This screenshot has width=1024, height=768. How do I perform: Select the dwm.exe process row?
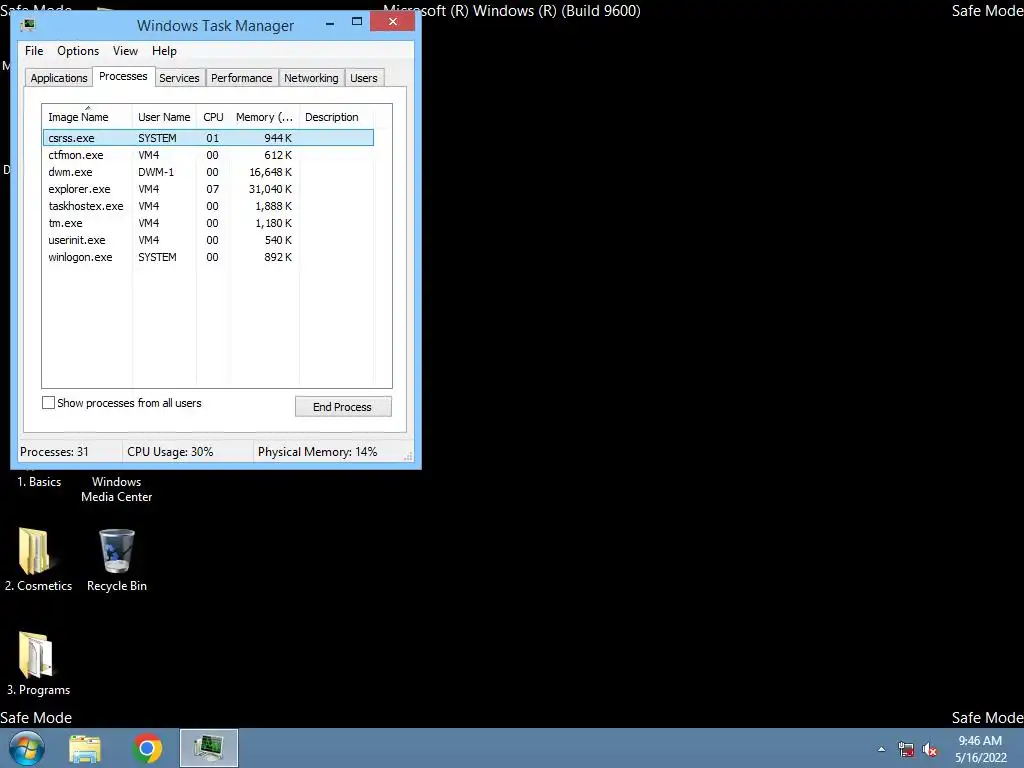[x=208, y=172]
